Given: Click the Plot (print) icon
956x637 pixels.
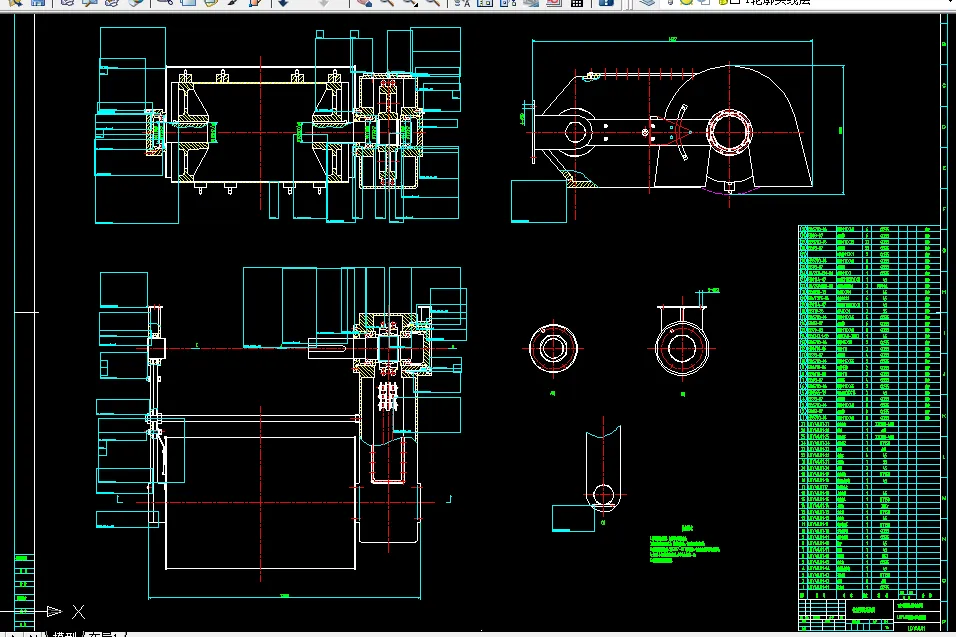Looking at the screenshot, I should pos(67,2).
